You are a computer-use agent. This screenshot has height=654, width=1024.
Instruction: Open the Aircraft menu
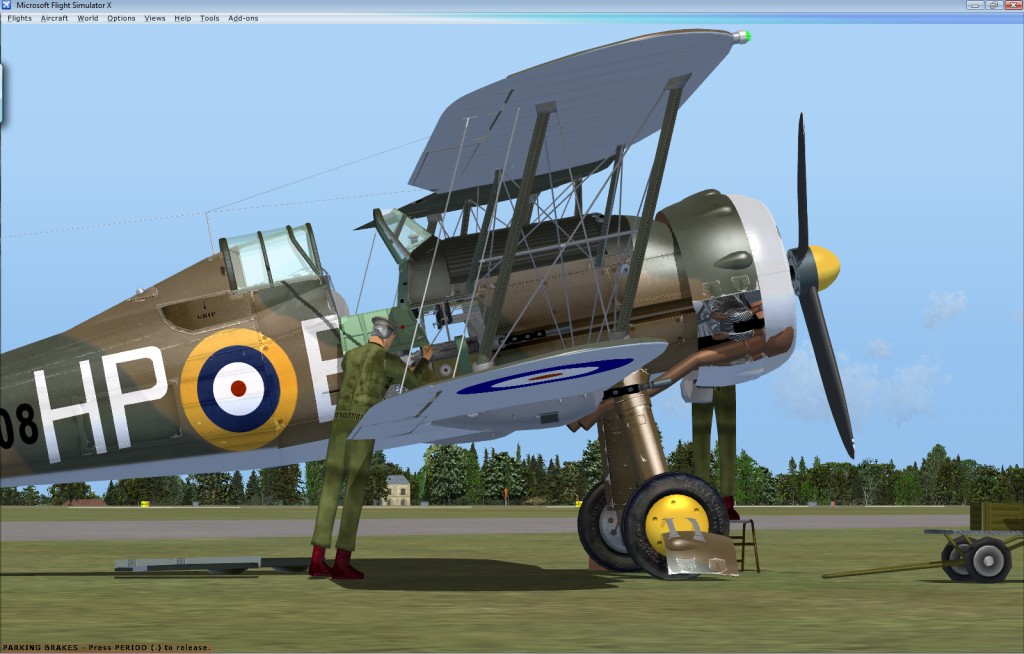[54, 18]
